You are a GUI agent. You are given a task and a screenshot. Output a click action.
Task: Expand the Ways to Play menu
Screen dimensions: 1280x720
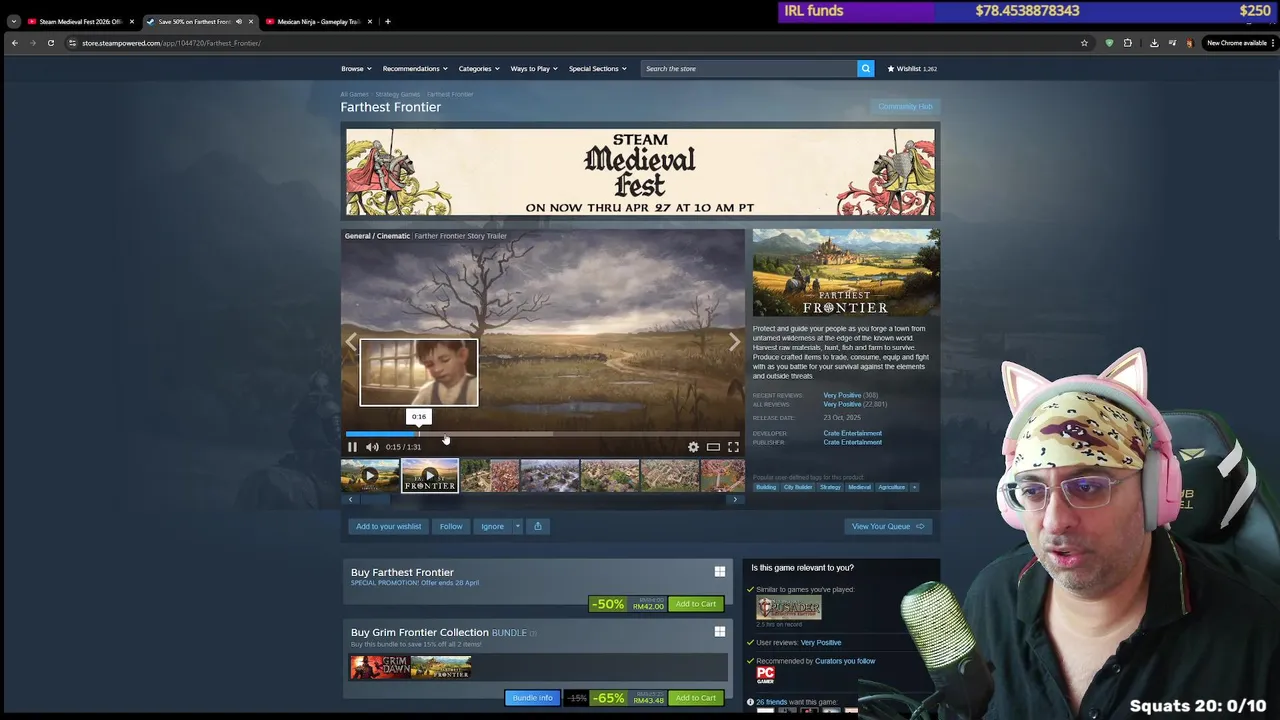(534, 69)
